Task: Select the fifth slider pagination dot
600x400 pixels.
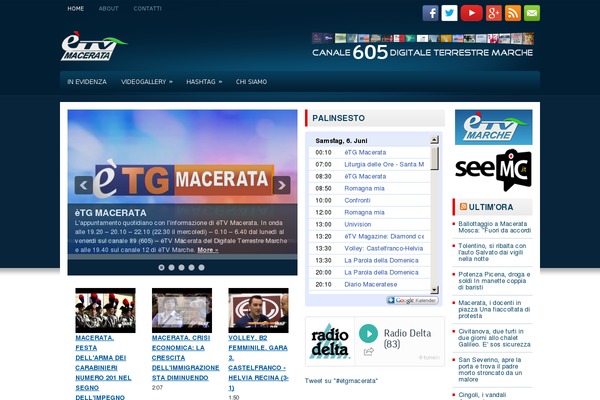Action: coord(201,268)
